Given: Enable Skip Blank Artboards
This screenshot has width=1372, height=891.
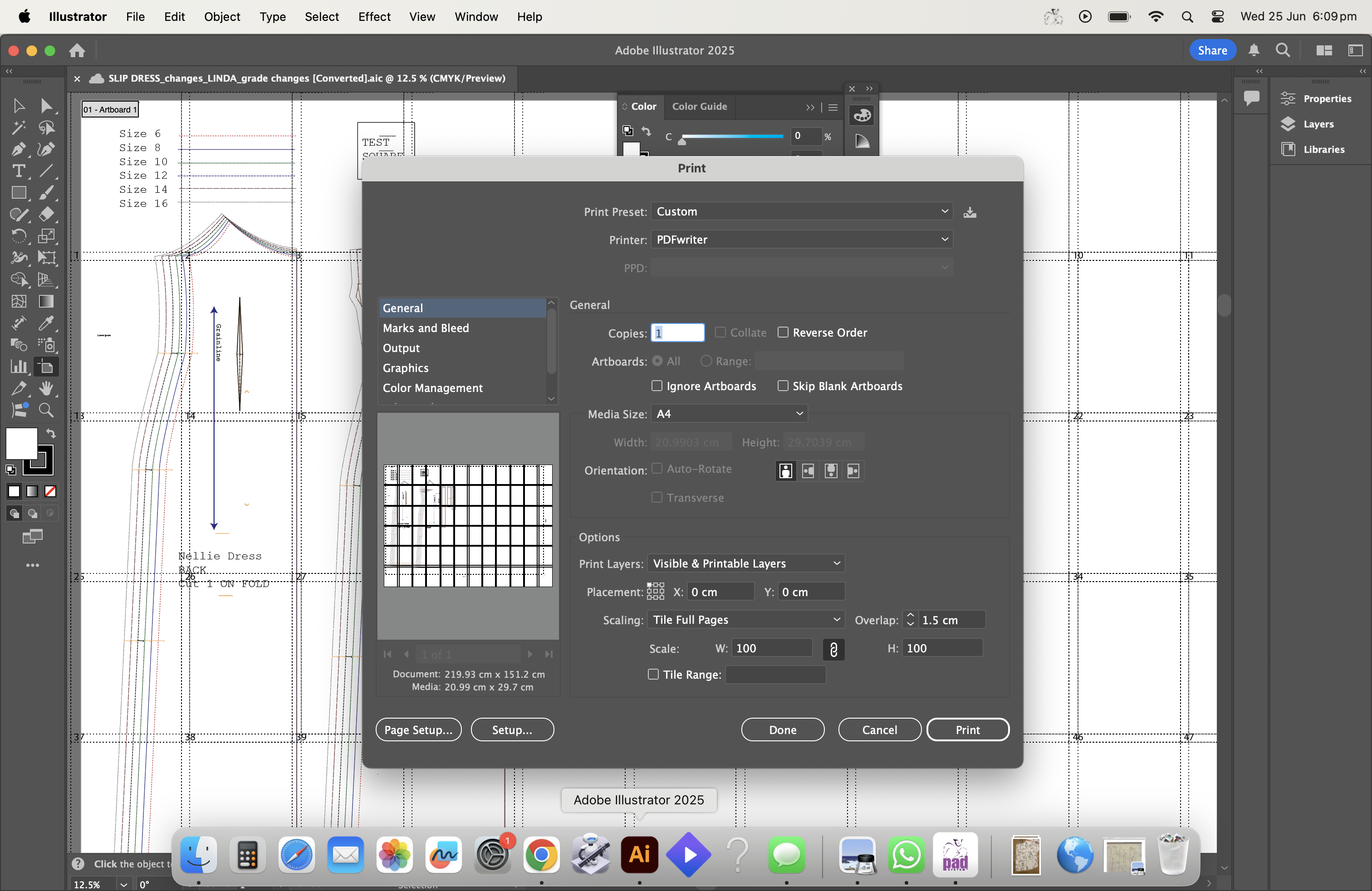Looking at the screenshot, I should [x=783, y=386].
